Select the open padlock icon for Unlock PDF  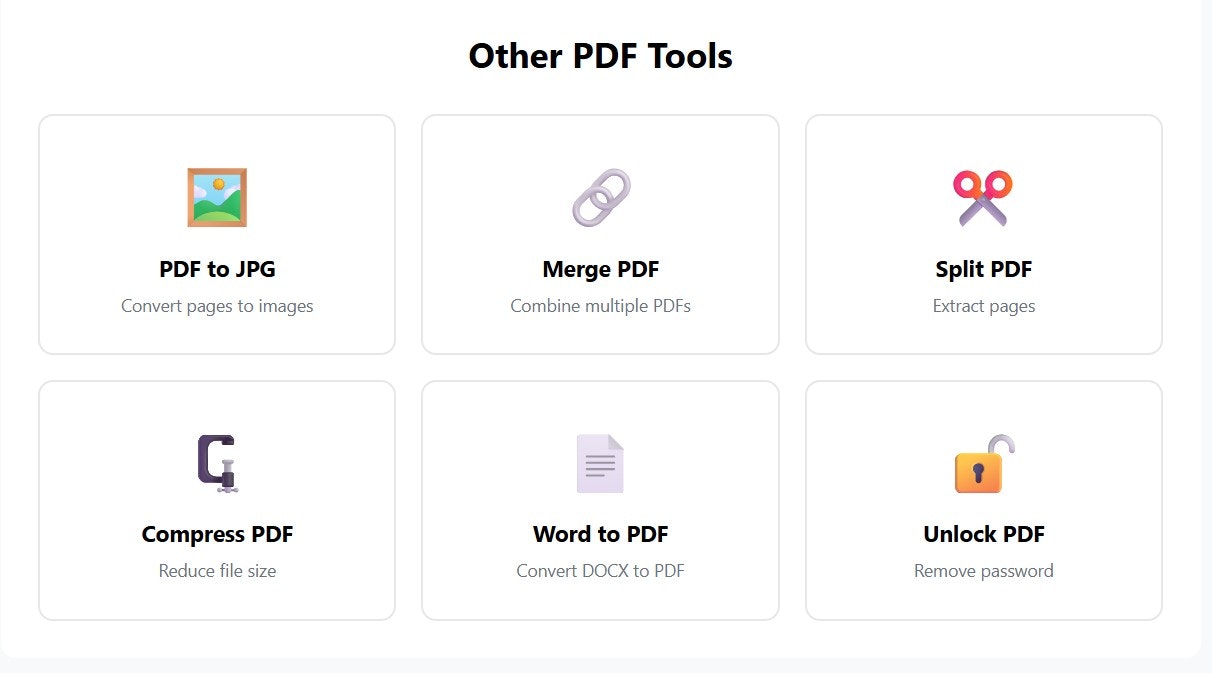[983, 462]
